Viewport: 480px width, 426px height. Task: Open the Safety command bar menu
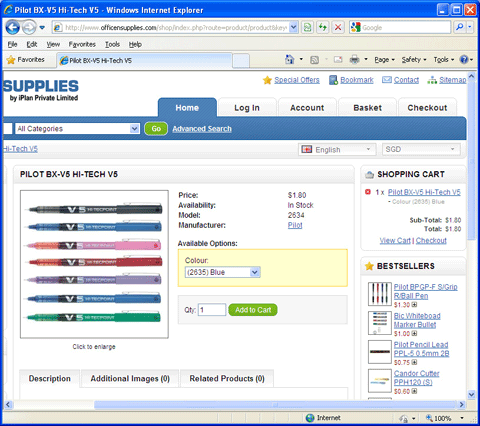[414, 60]
